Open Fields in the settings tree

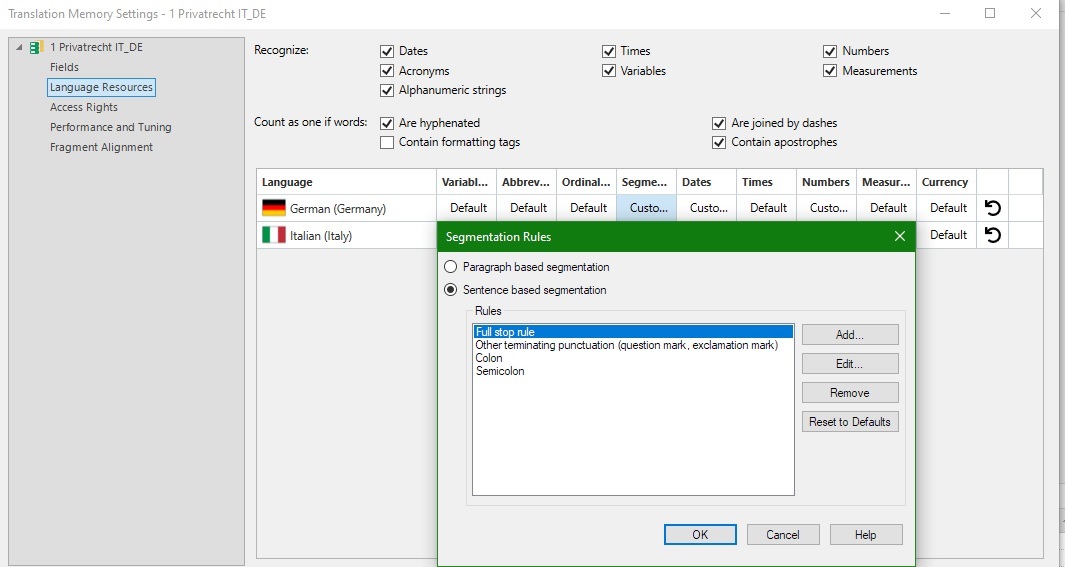pos(65,67)
